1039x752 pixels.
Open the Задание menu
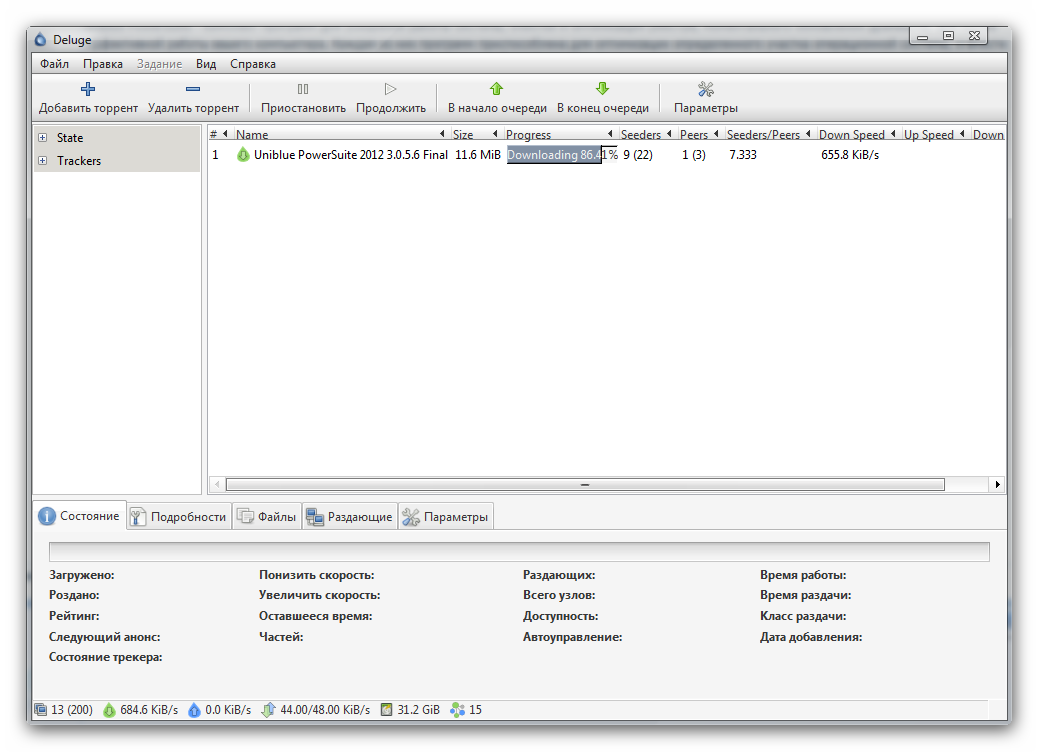coord(160,64)
